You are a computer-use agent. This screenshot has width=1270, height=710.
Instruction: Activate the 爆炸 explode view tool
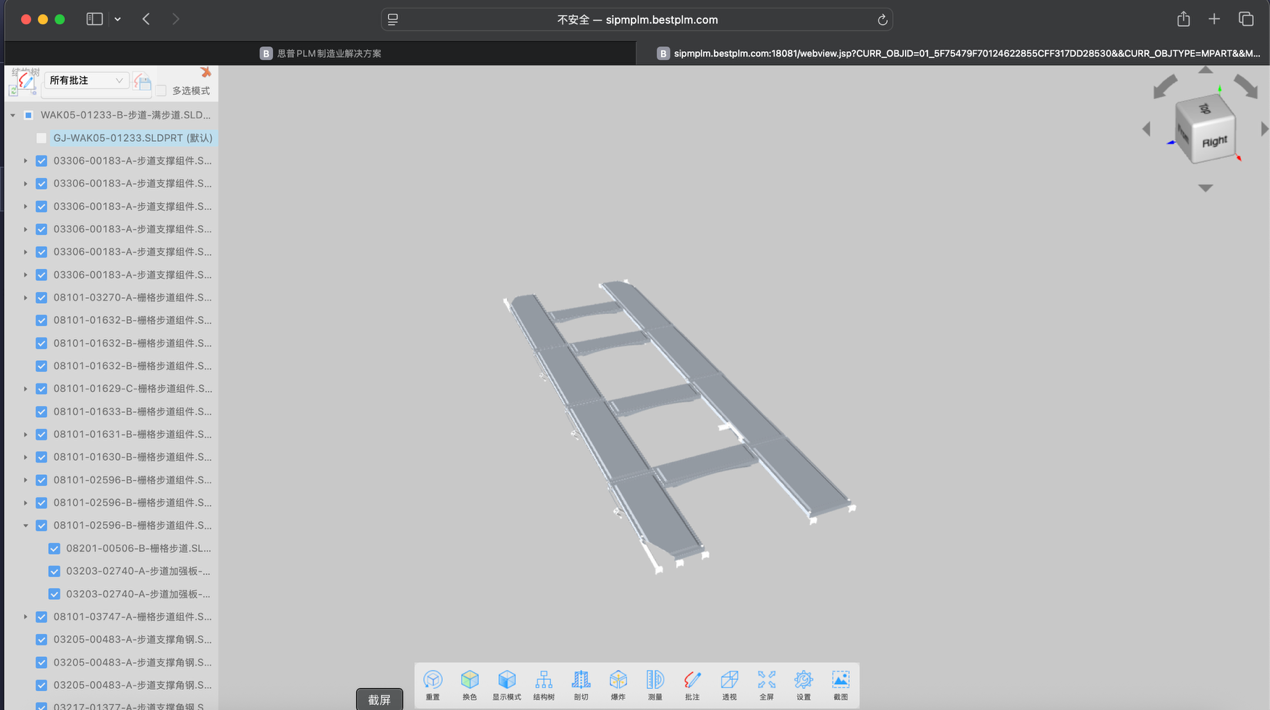618,685
